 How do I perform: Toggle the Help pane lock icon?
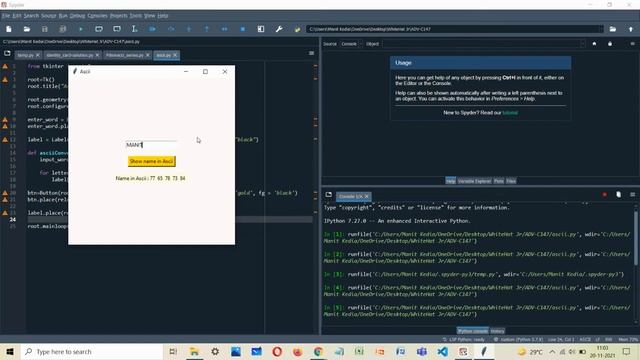point(610,44)
